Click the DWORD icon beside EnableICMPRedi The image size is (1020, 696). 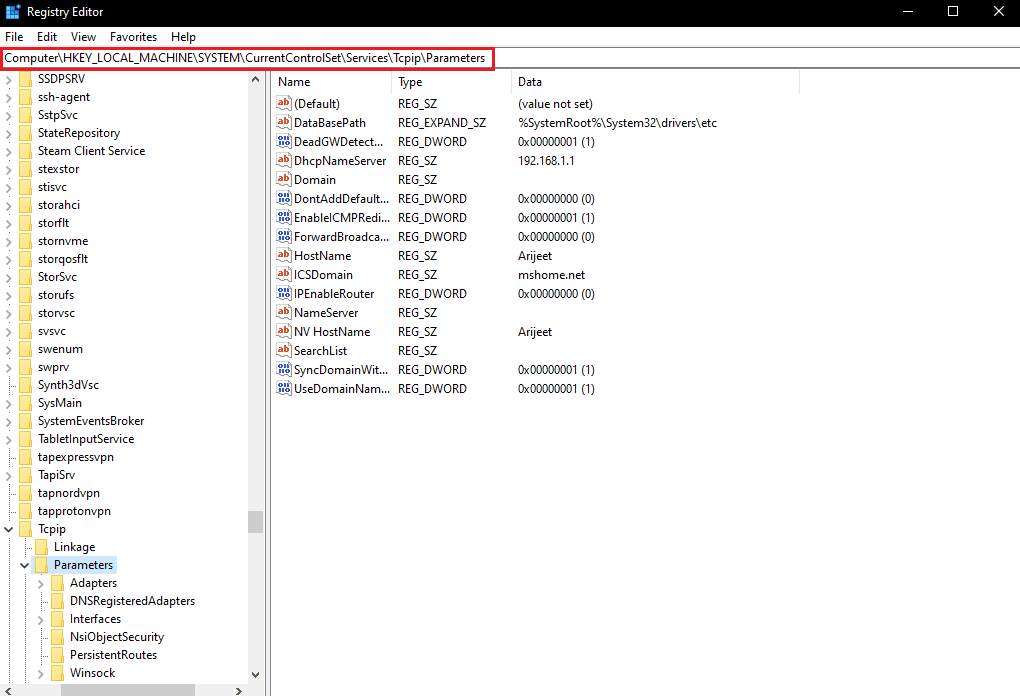(284, 217)
